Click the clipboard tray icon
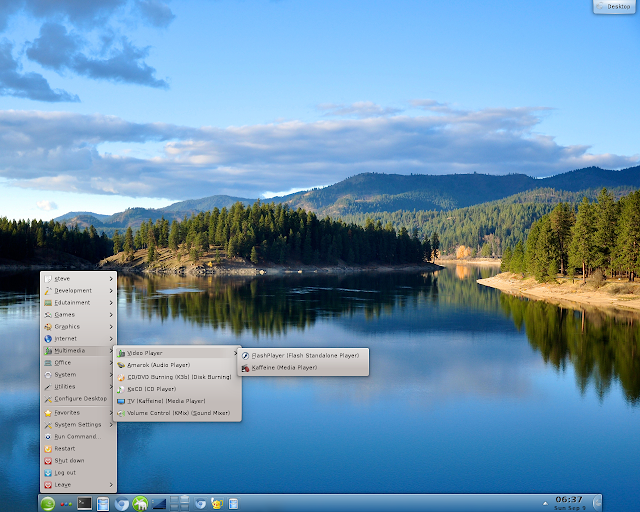This screenshot has width=640, height=512. [233, 504]
